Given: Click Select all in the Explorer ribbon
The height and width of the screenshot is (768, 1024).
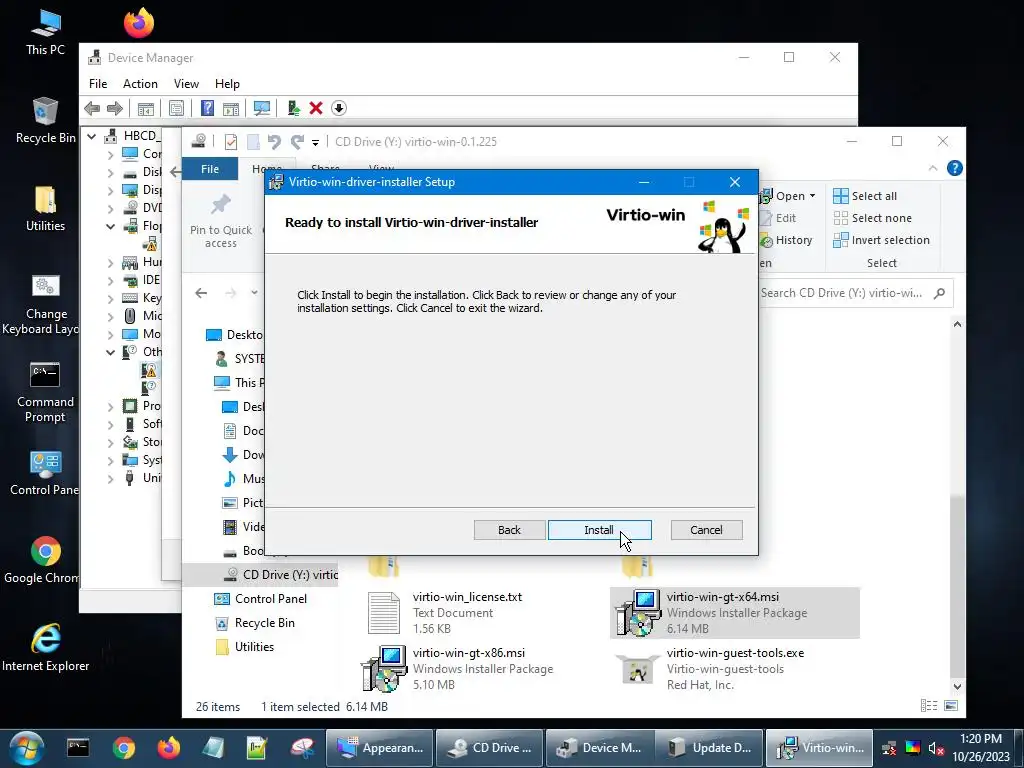Looking at the screenshot, I should pyautogui.click(x=865, y=196).
